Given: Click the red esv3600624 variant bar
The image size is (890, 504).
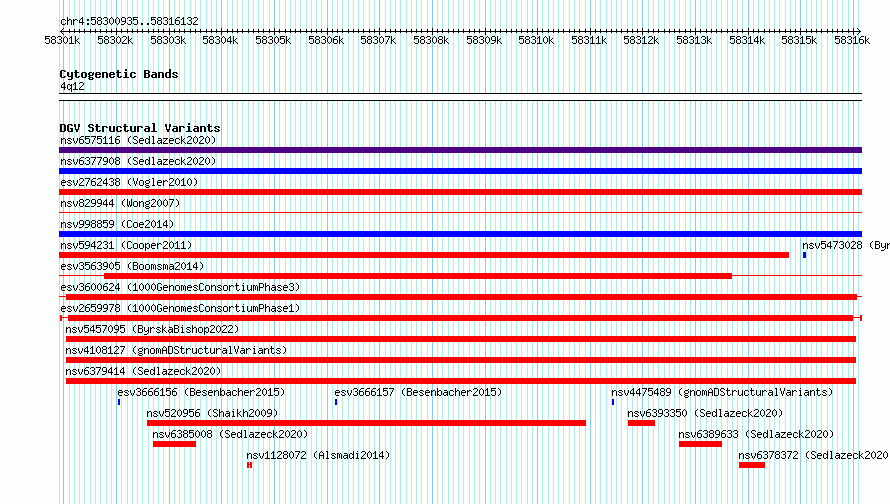Looking at the screenshot, I should [x=461, y=297].
